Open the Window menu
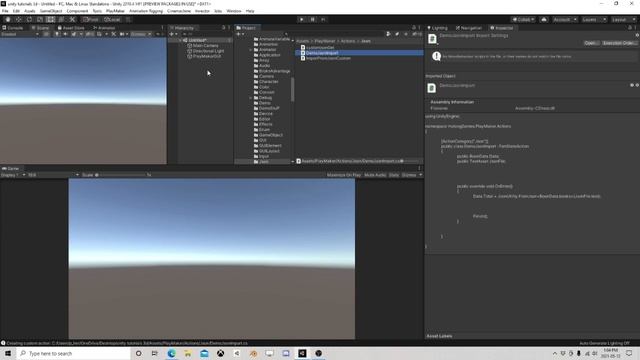This screenshot has height=360, width=640. (234, 11)
